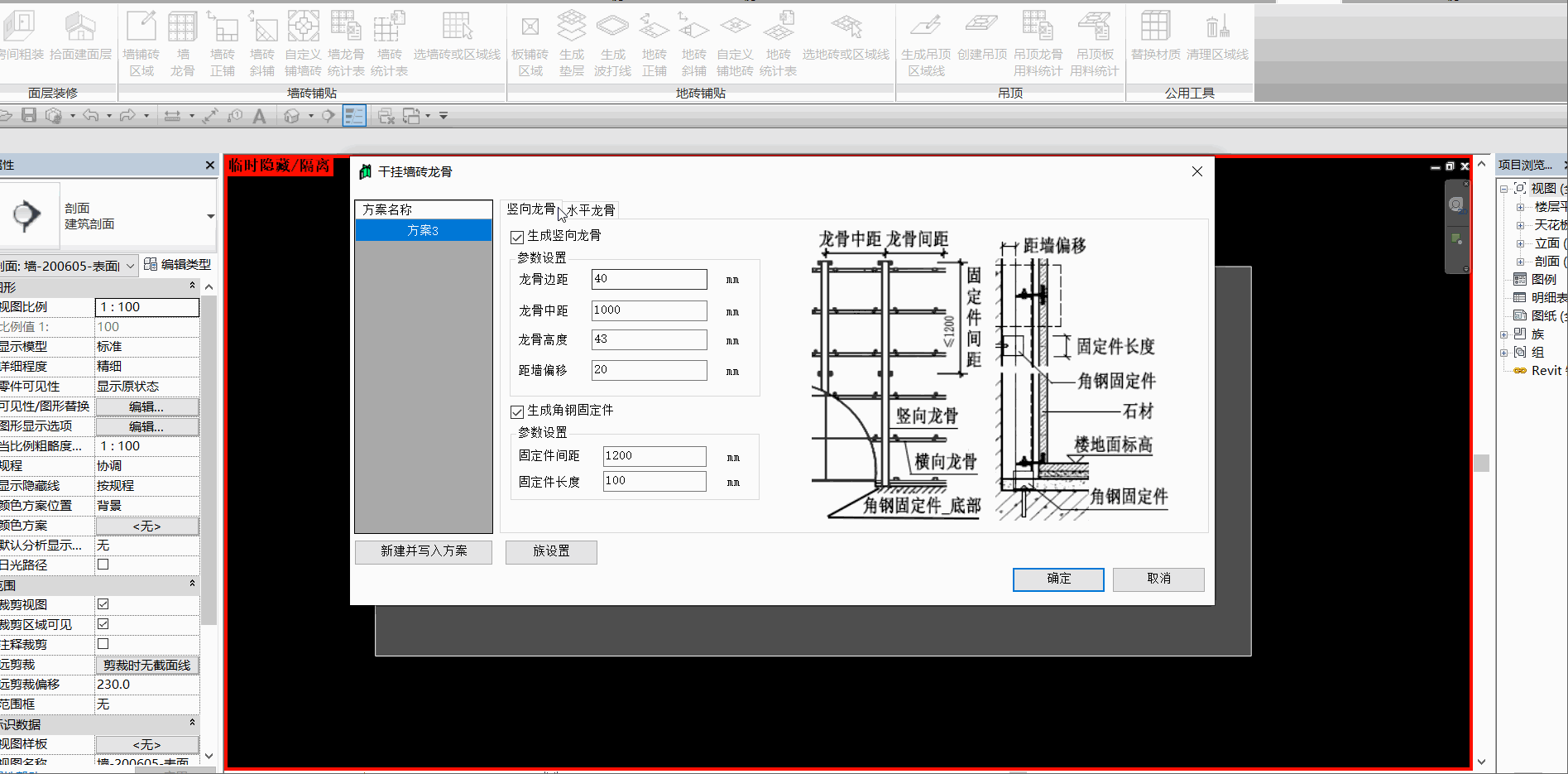Select 生成垫层 tool

point(571,44)
